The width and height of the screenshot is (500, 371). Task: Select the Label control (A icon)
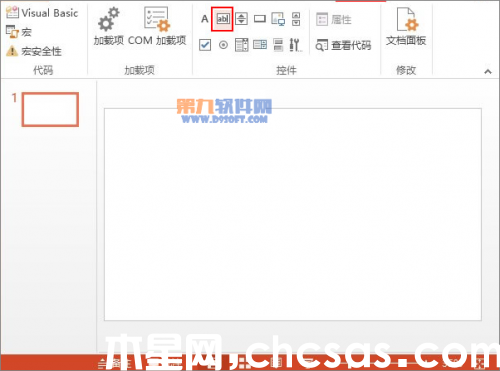point(205,19)
